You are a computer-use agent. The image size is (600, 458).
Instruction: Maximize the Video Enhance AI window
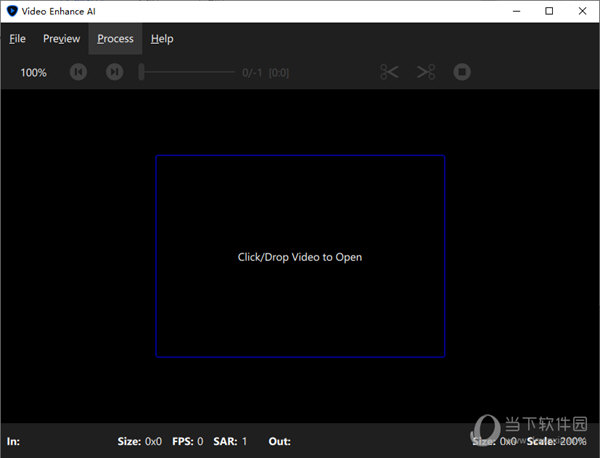pos(549,11)
